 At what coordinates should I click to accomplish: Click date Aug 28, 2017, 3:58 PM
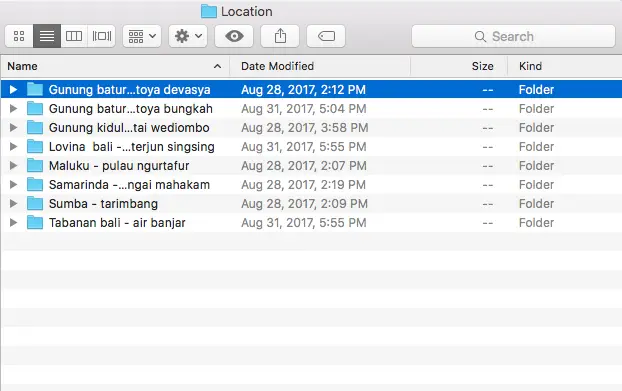point(305,128)
